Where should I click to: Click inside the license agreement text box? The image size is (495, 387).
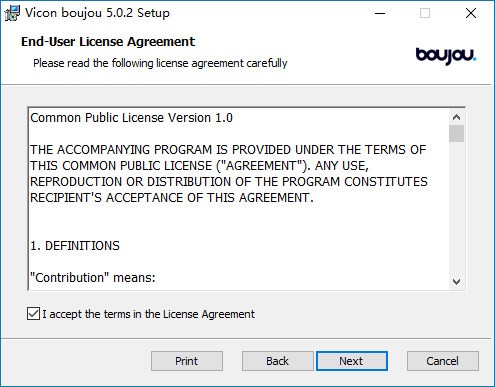[x=239, y=199]
